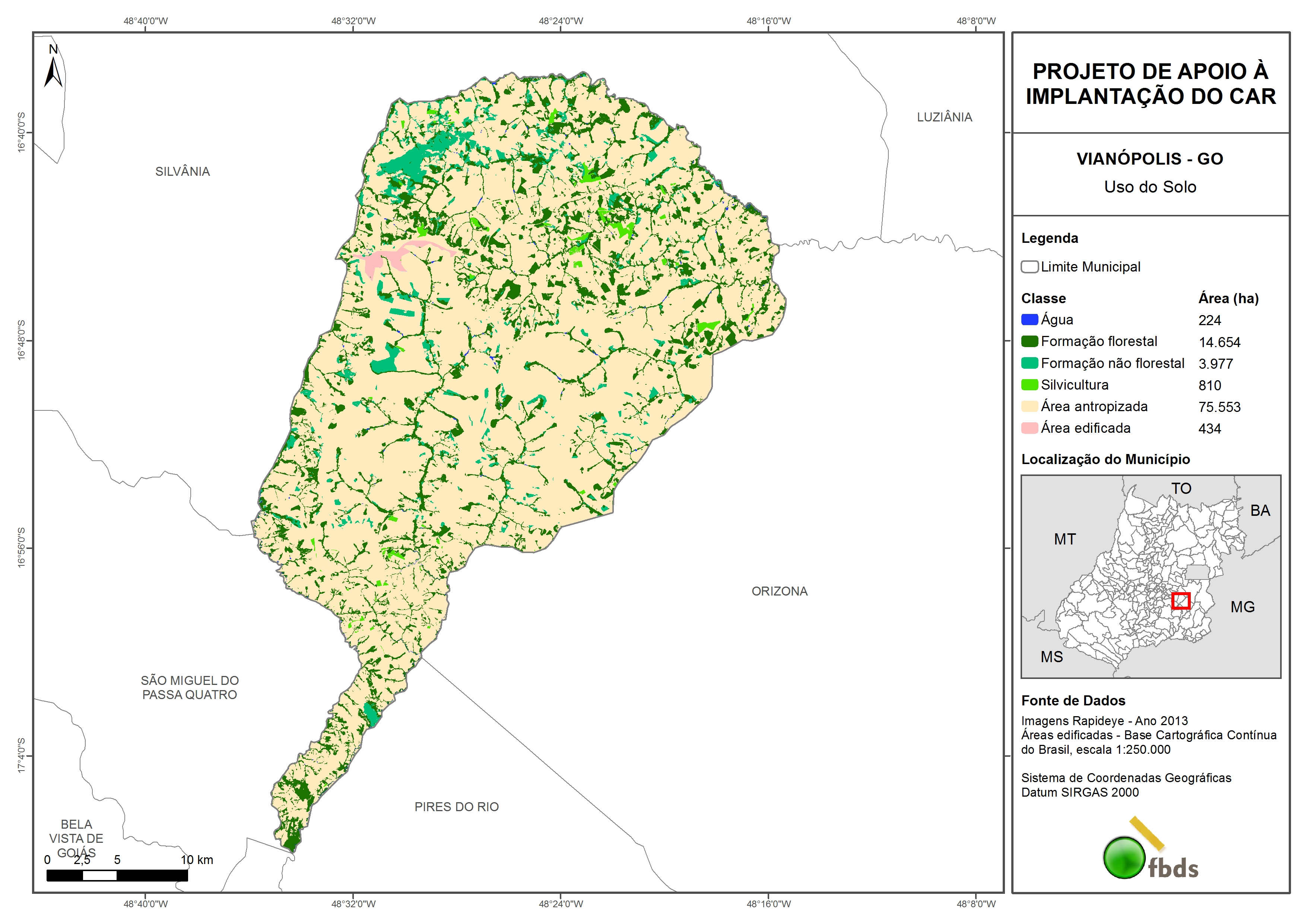Click the Limite Municipal legend symbol

tap(1029, 266)
